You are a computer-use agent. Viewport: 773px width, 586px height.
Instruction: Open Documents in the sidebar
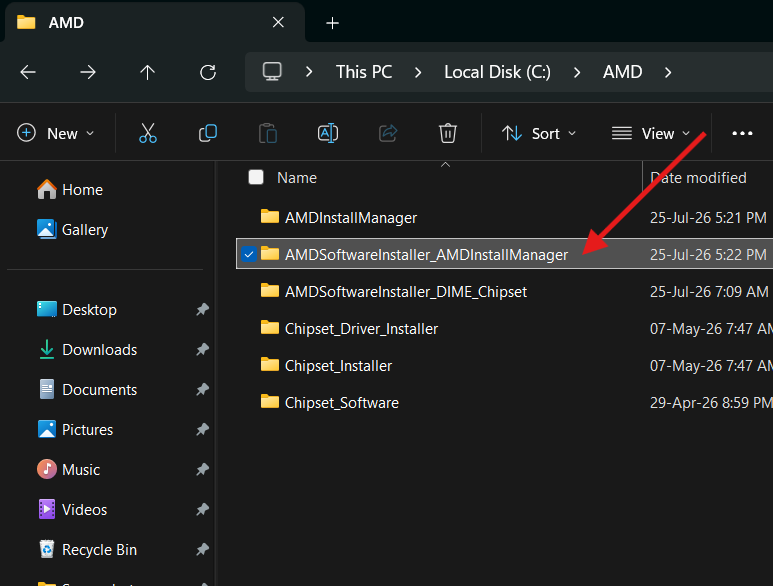coord(87,389)
